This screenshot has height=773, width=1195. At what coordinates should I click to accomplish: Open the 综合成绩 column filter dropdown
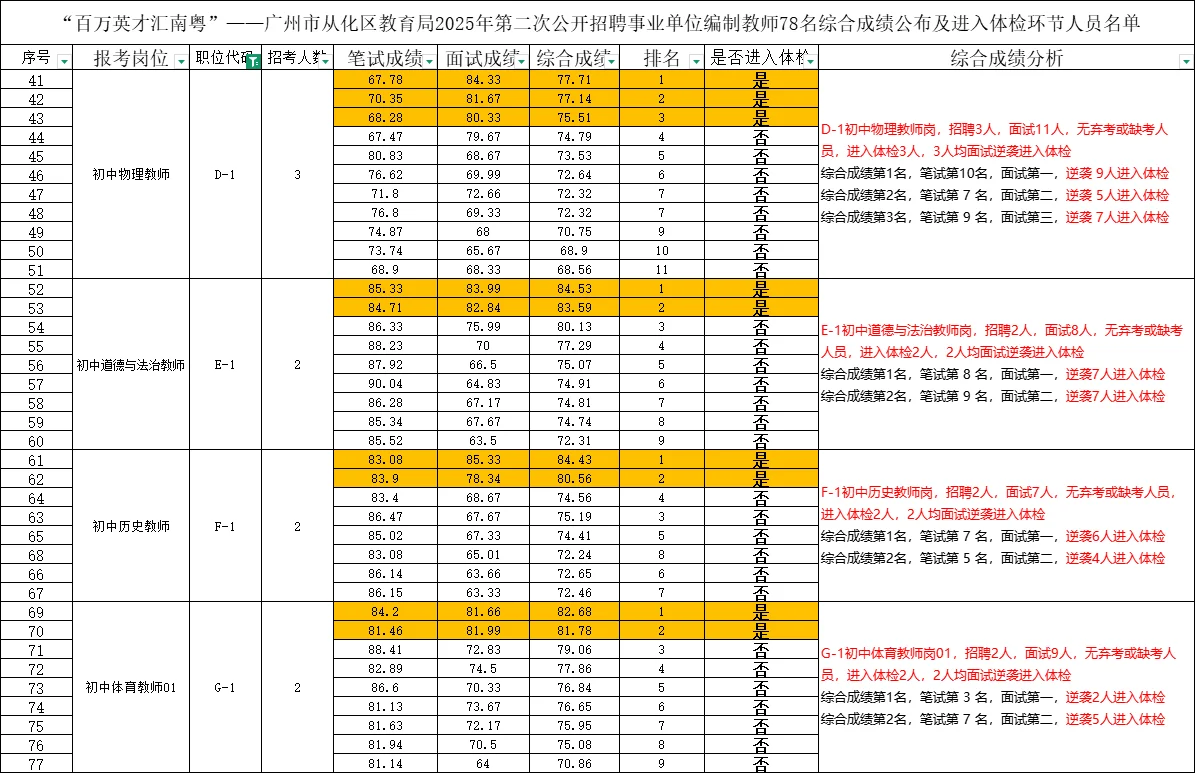pos(612,61)
